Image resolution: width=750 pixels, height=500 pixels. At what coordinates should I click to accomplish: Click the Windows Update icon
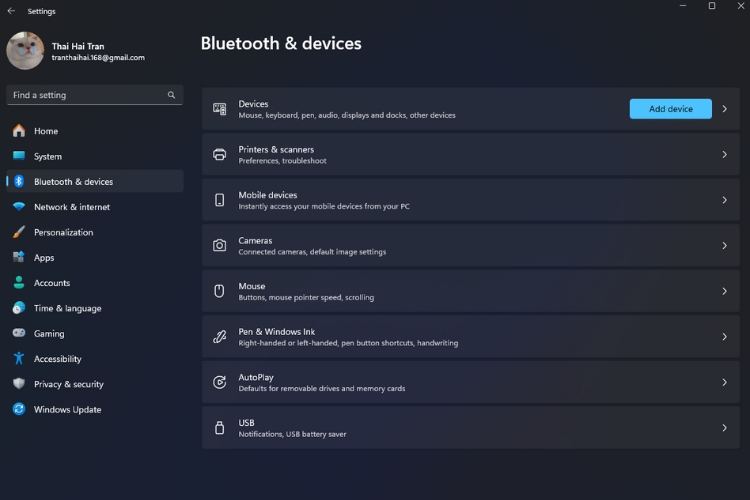coord(19,409)
